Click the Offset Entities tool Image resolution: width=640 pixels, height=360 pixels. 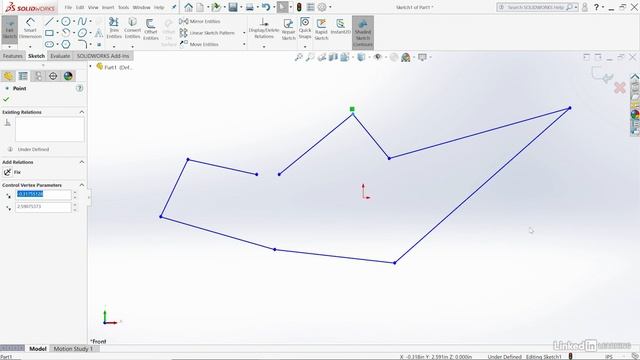(x=151, y=29)
